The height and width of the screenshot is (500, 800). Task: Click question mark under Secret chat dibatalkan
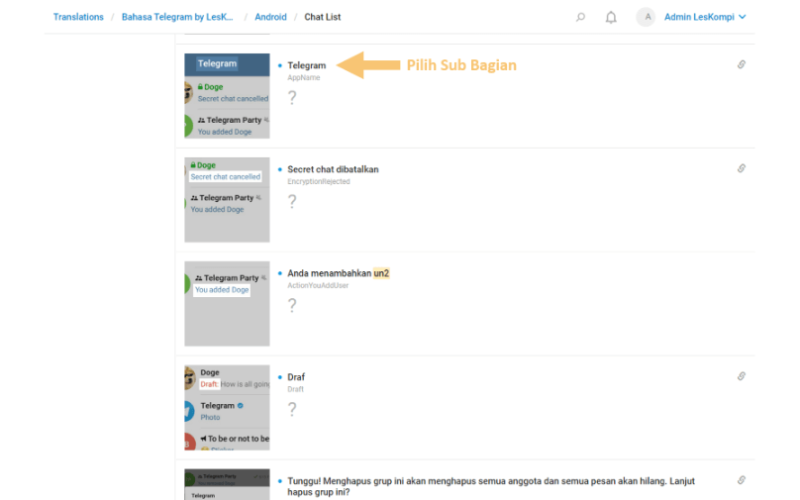point(292,202)
